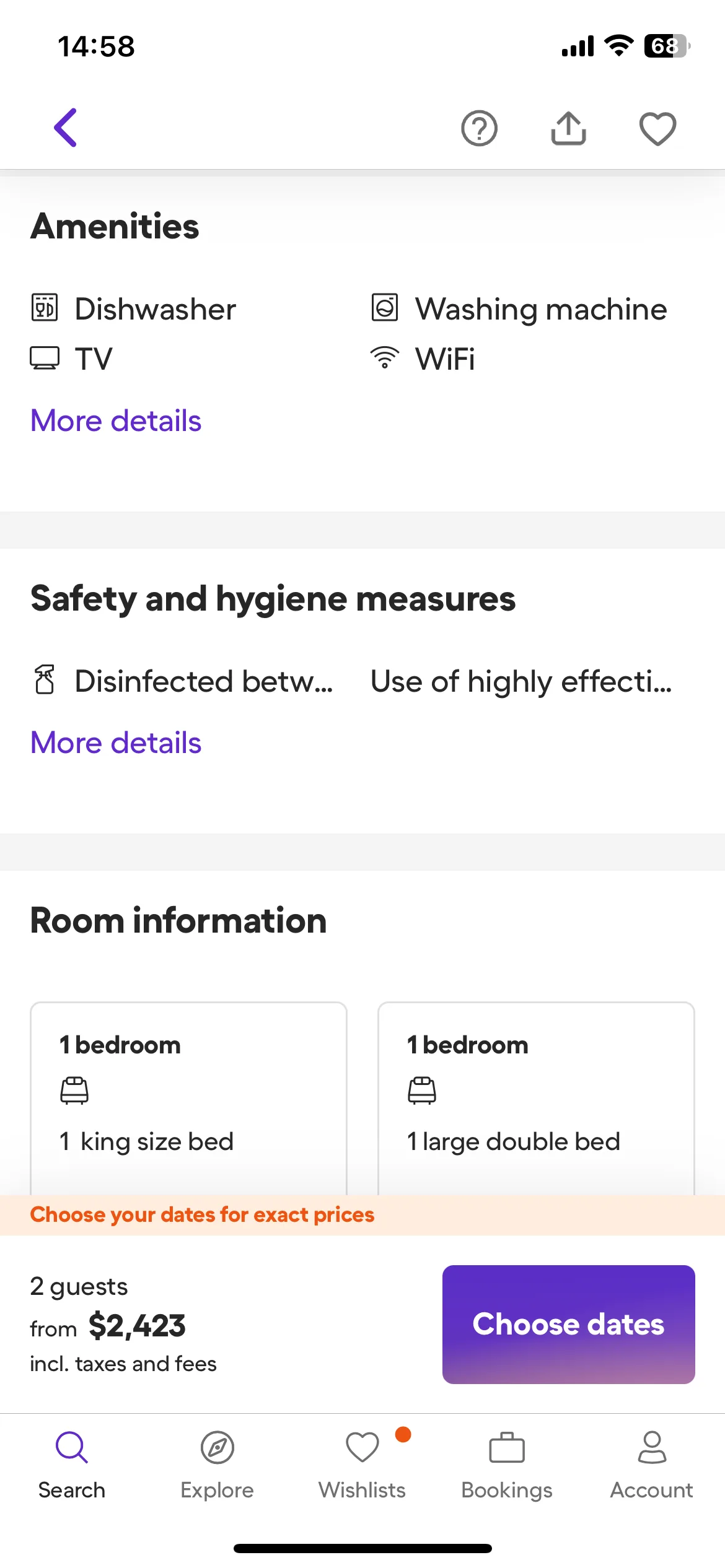
Task: Save listing with the heart icon
Action: tap(657, 129)
